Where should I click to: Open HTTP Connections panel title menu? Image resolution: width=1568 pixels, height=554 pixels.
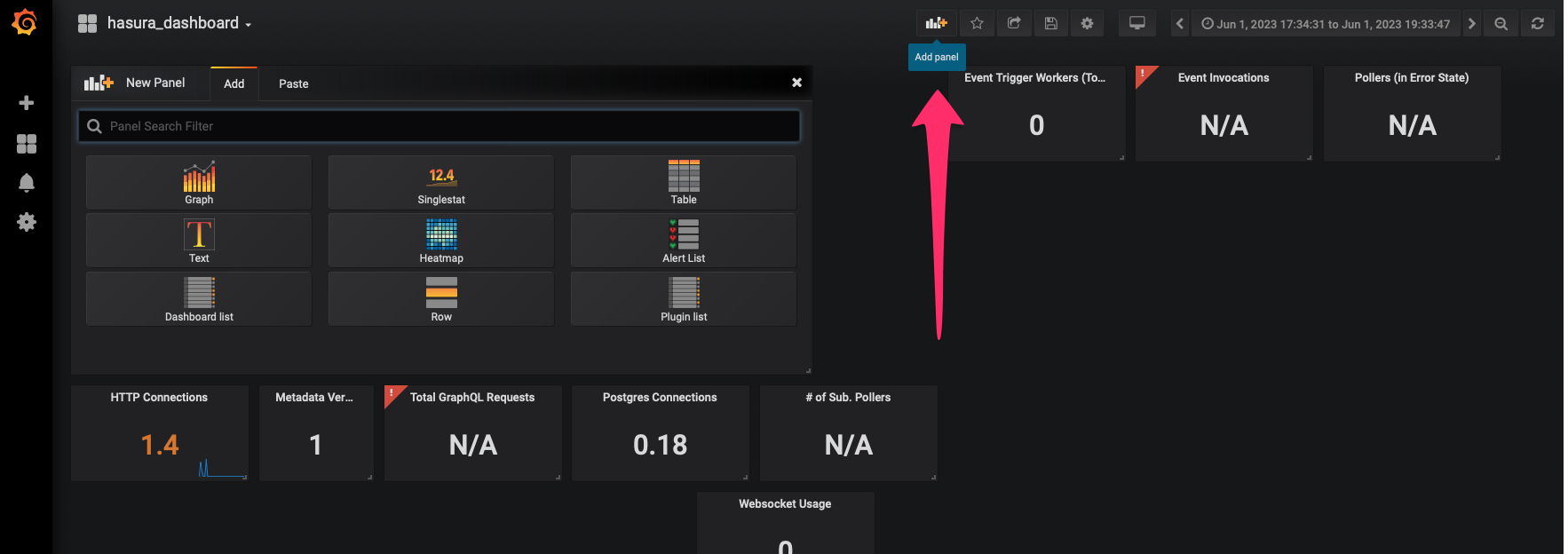(x=159, y=398)
